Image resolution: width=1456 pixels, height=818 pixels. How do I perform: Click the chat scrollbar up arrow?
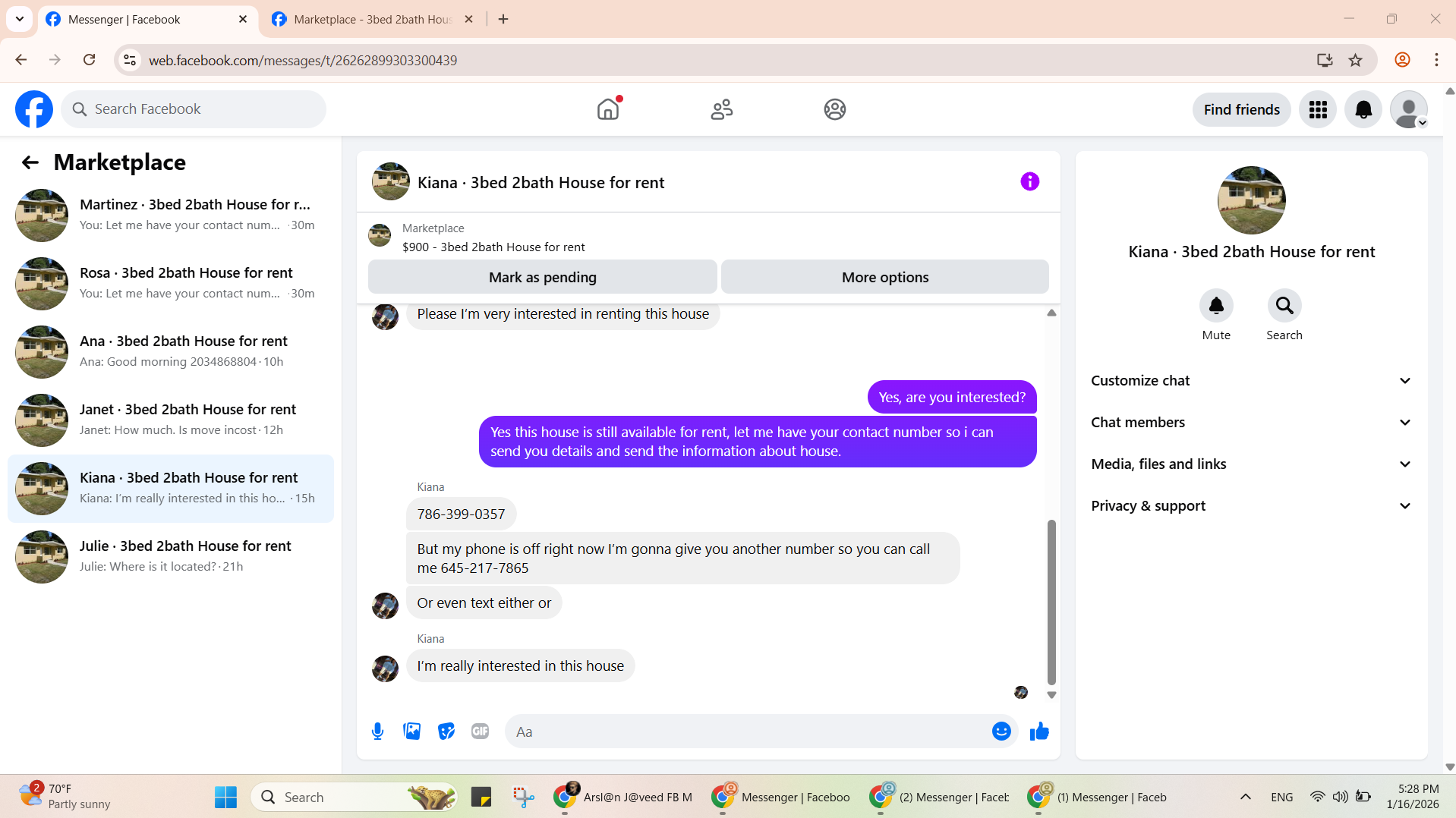point(1051,313)
